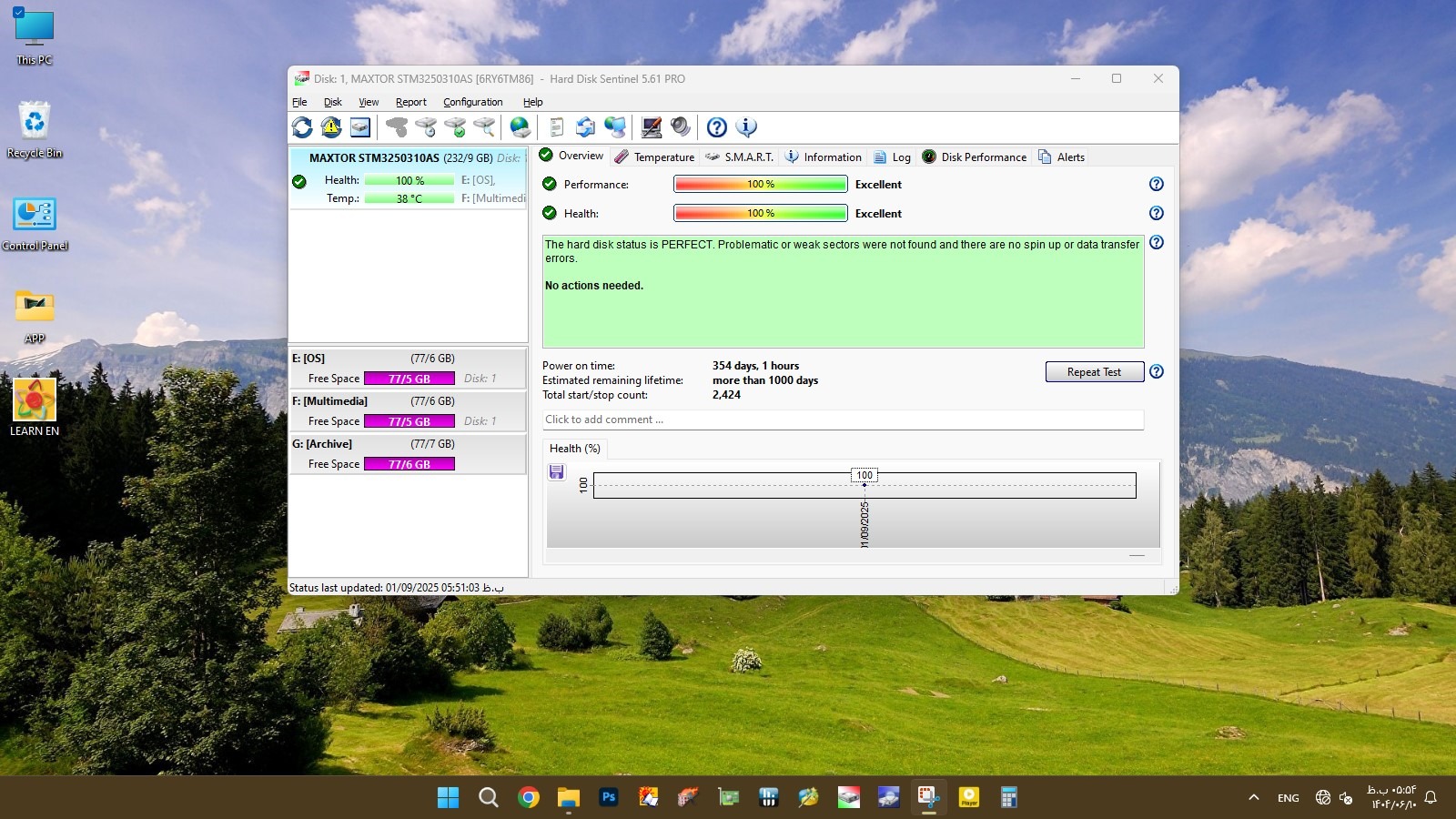Image resolution: width=1456 pixels, height=819 pixels.
Task: Open the Recycle Bin desktop icon
Action: pyautogui.click(x=35, y=129)
